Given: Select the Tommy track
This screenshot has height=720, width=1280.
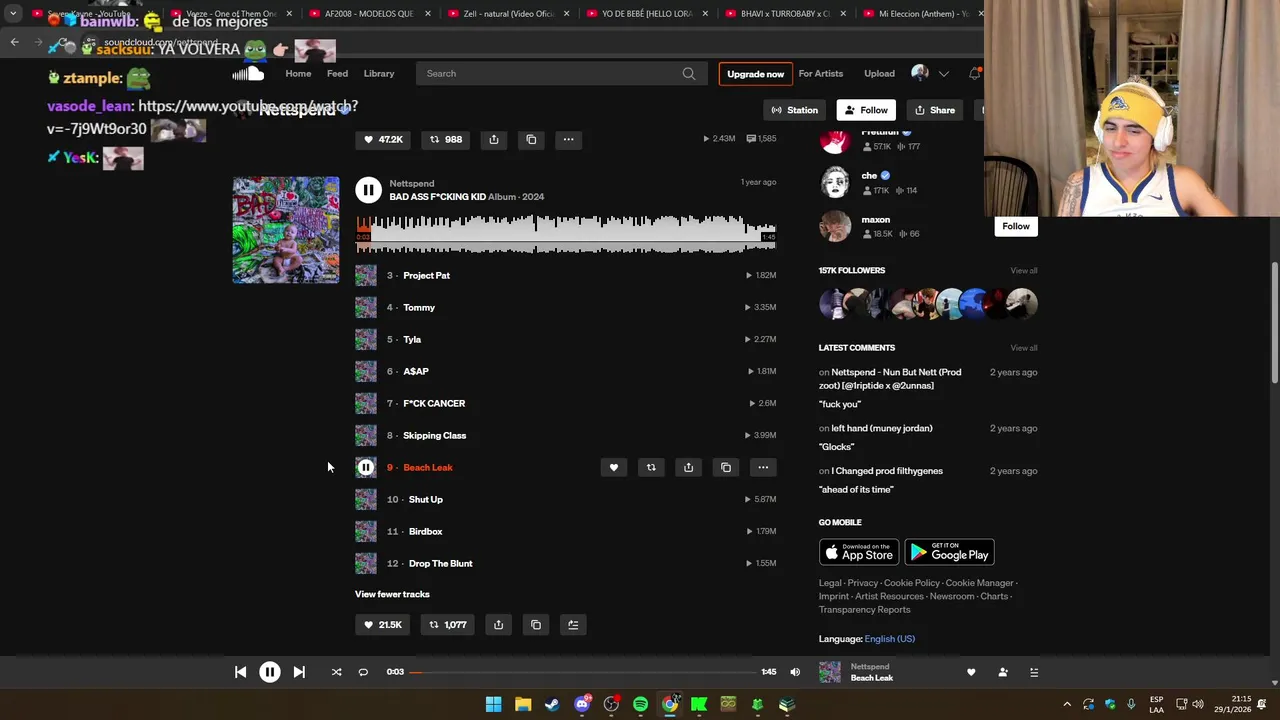Looking at the screenshot, I should (x=419, y=307).
